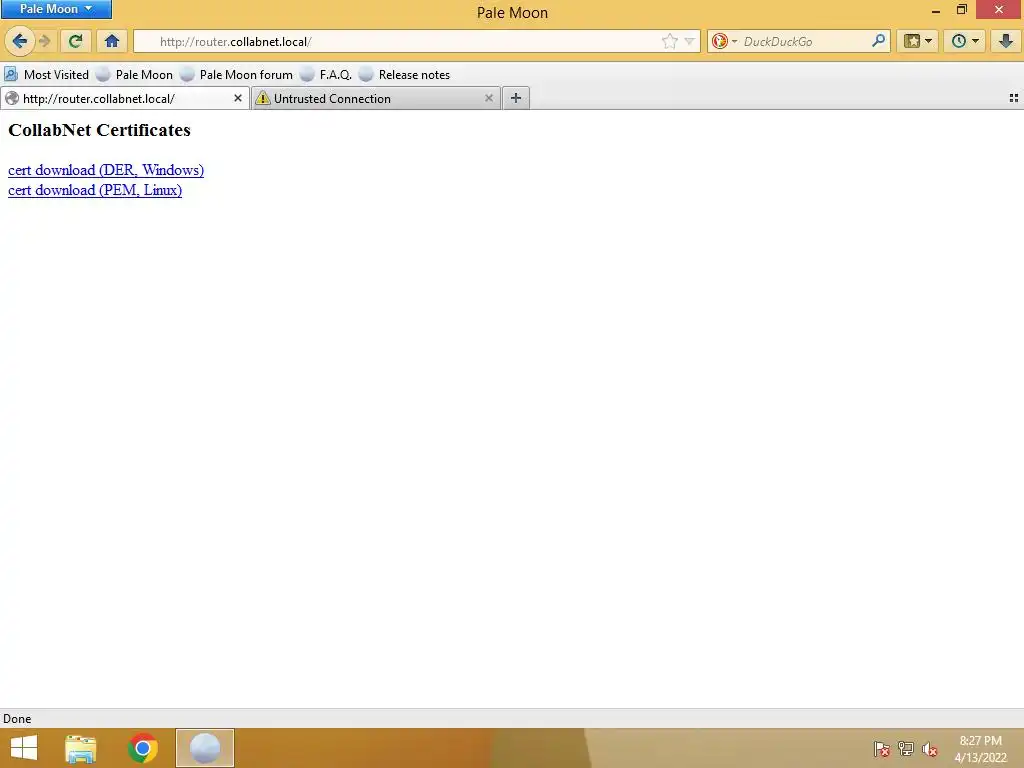1024x768 pixels.
Task: Go forward with the Forward arrow
Action: [44, 41]
